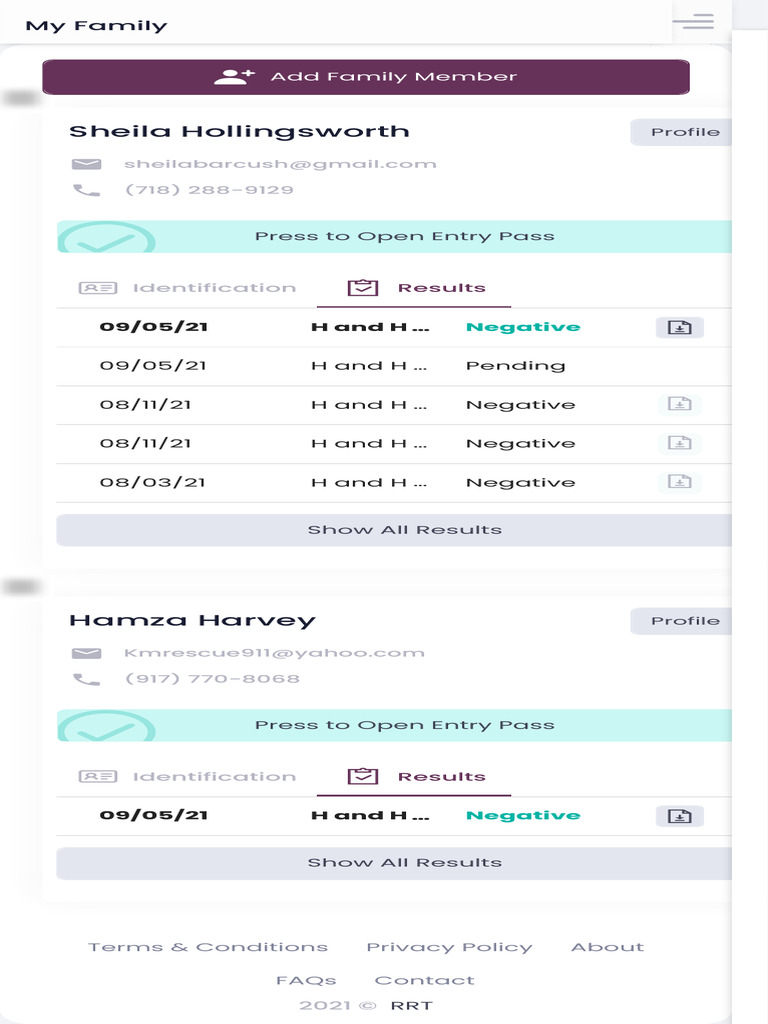Open Hamza's entry pass banner
768x1024 pixels.
coord(404,725)
